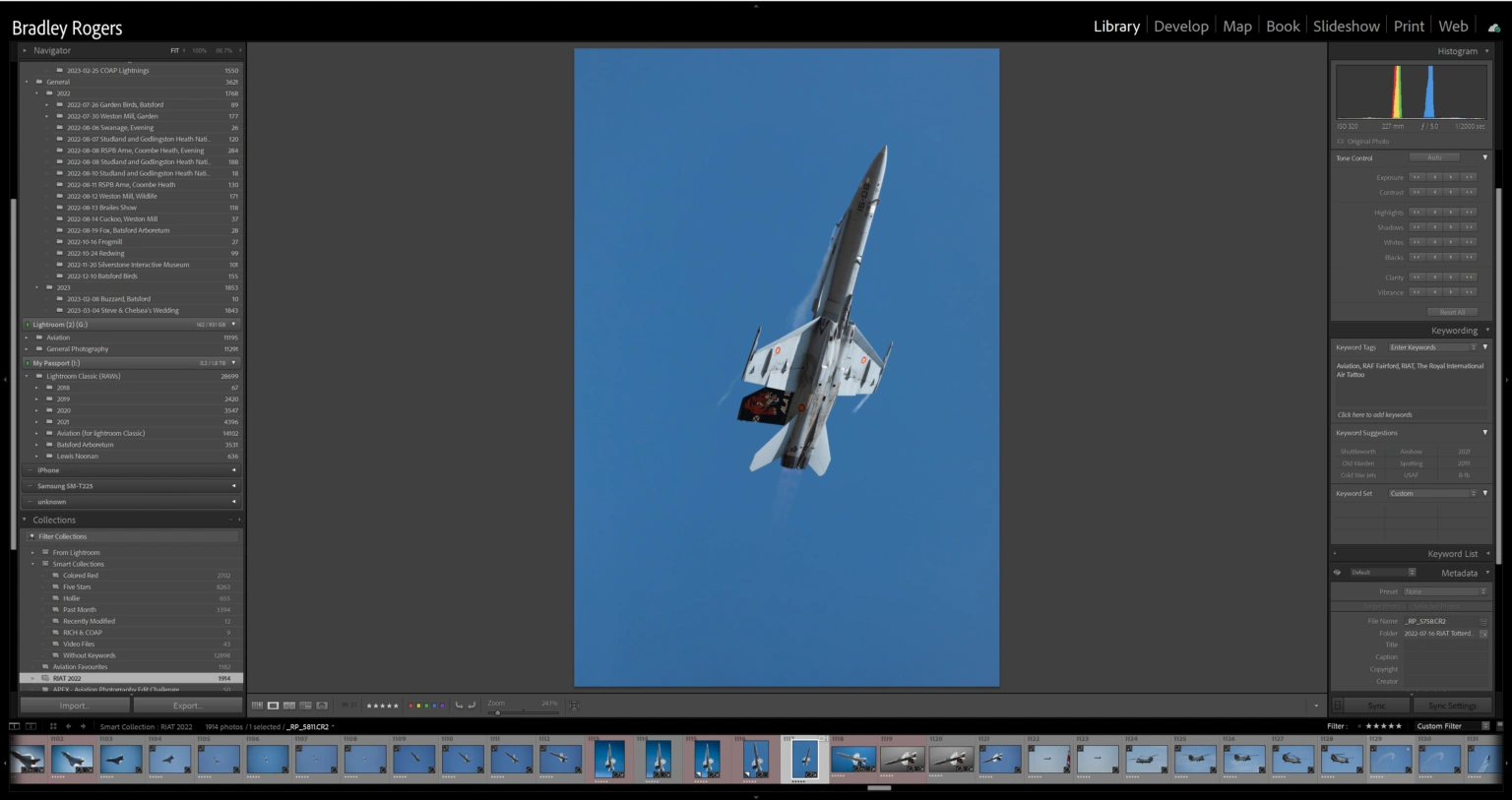Toggle auto sync switch beside Sync button
The width and height of the screenshot is (1512, 800).
pos(1338,706)
